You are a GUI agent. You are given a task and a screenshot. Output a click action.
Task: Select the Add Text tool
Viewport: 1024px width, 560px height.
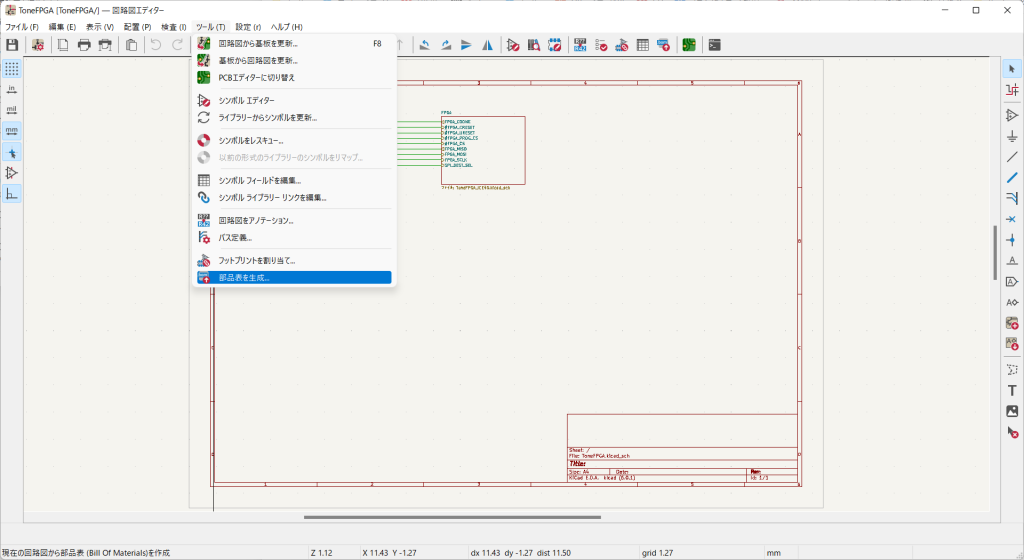[x=1012, y=390]
